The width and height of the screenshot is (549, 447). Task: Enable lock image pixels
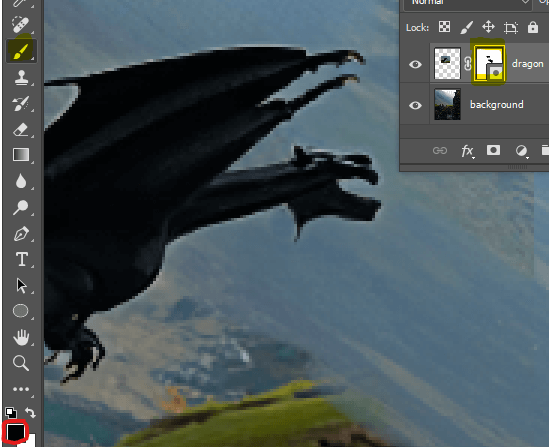coord(466,27)
